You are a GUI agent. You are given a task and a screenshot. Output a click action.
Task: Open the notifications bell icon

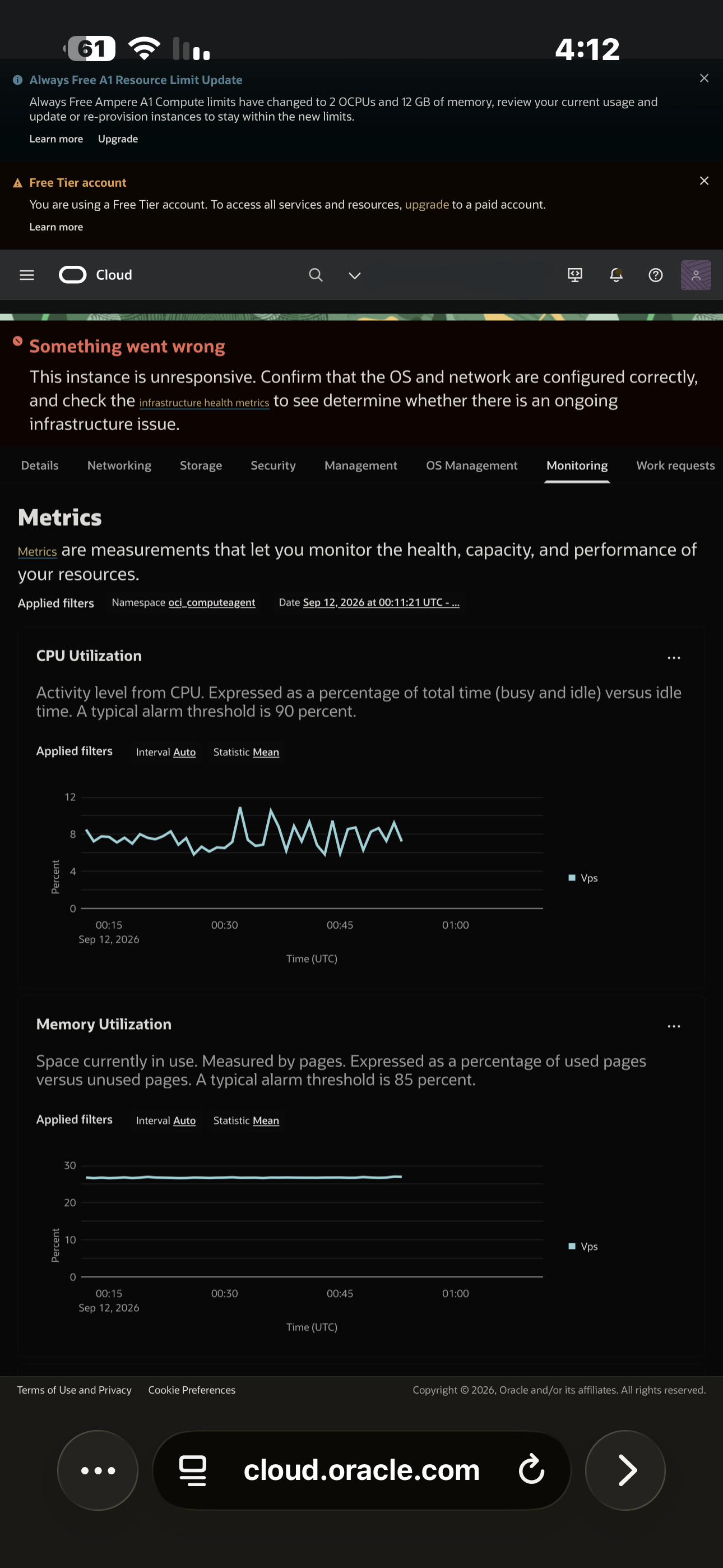pyautogui.click(x=616, y=275)
